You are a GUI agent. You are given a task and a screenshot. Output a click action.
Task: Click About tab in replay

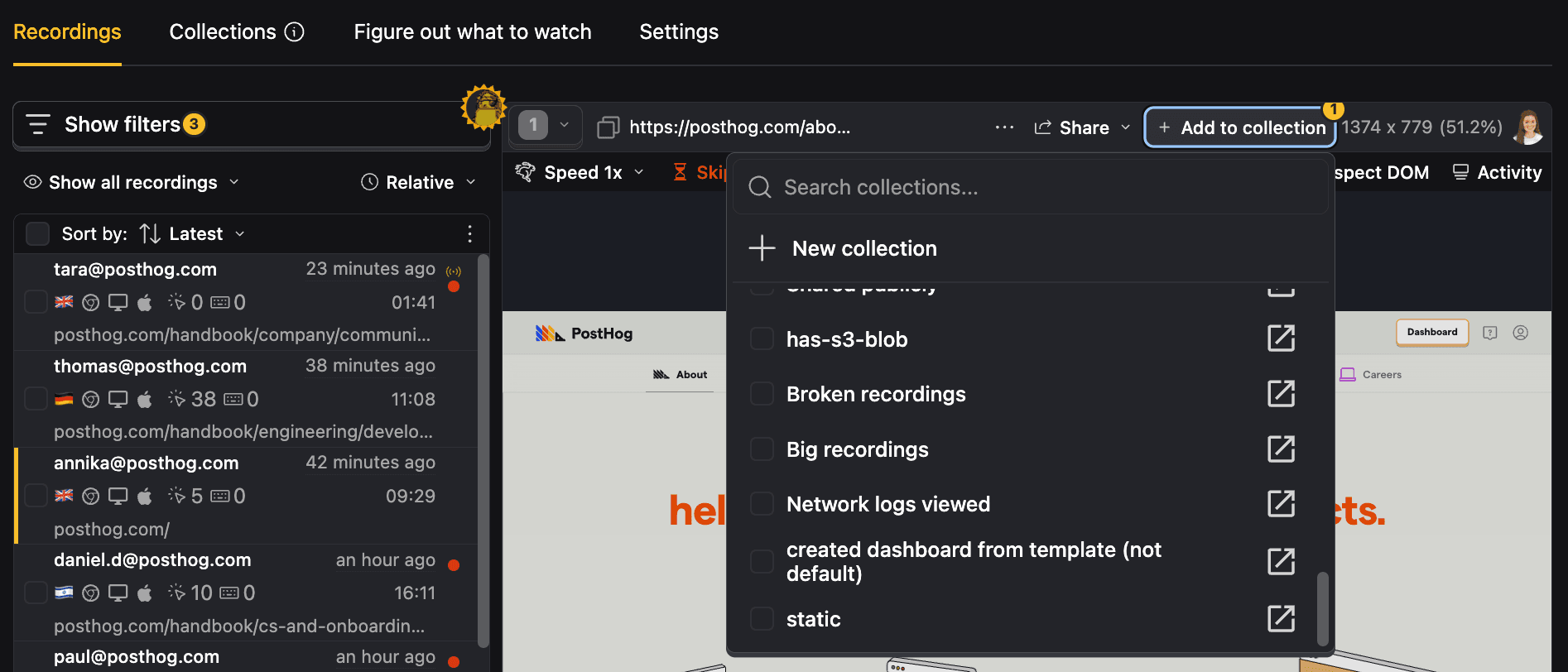[x=680, y=375]
